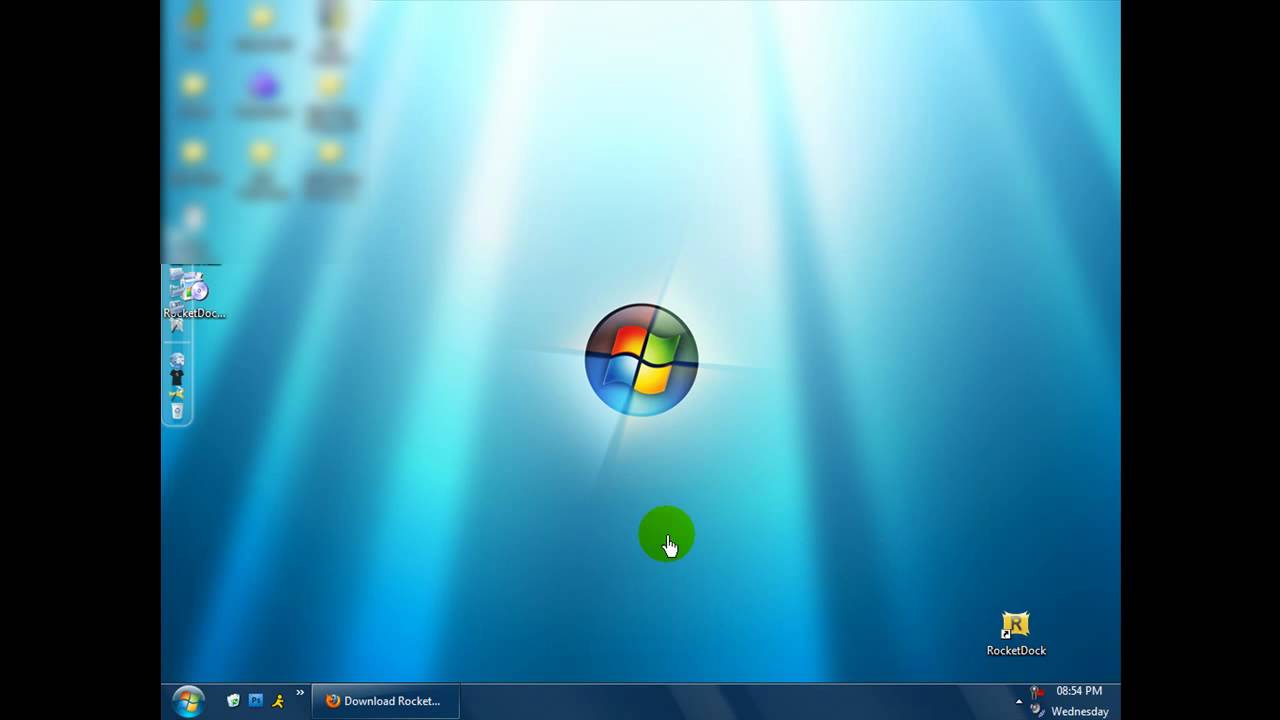
Task: Show hidden system tray icons arrow
Action: pyautogui.click(x=1019, y=701)
